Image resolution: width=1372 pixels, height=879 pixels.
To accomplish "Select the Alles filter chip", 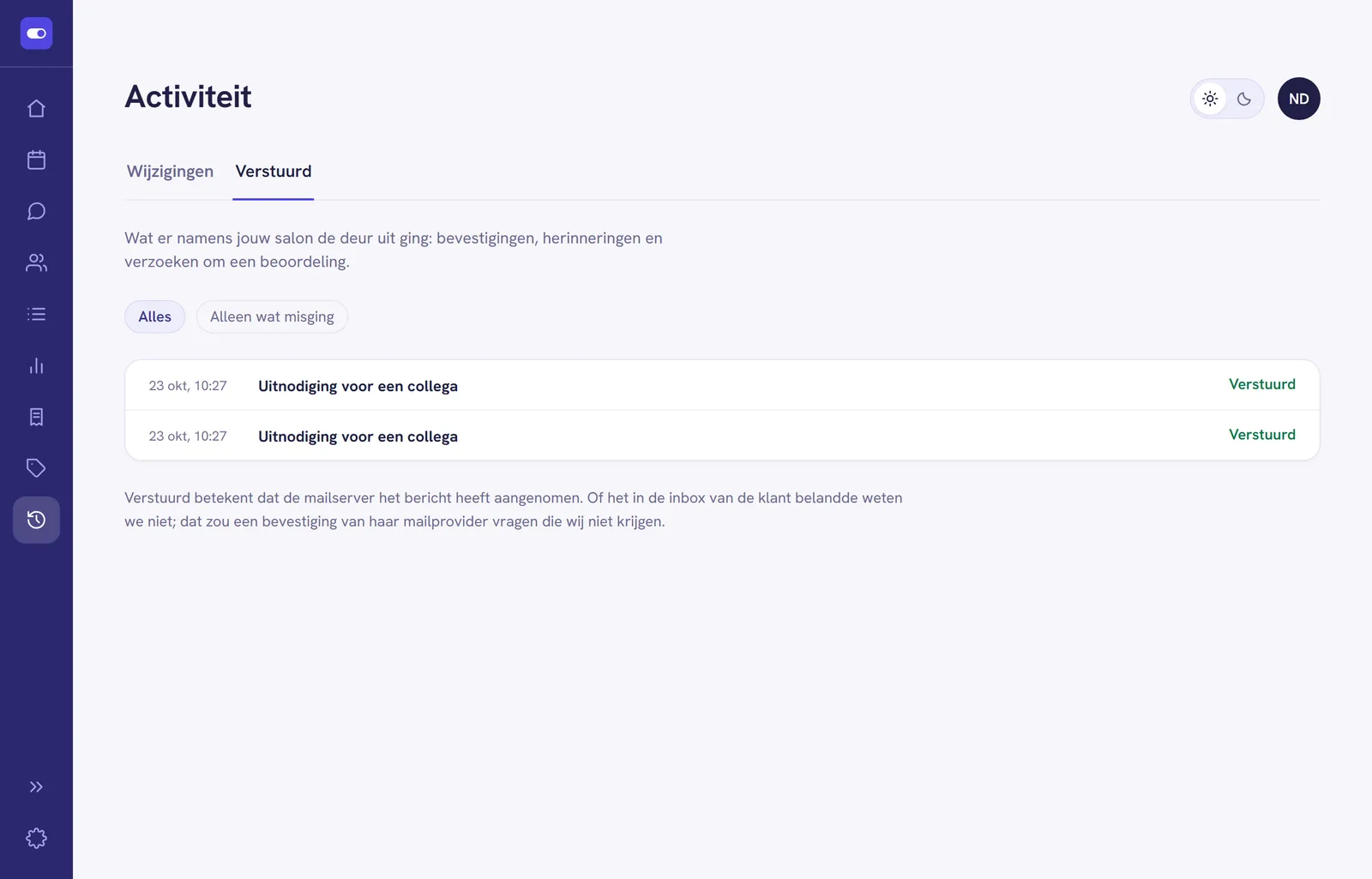I will click(x=155, y=317).
